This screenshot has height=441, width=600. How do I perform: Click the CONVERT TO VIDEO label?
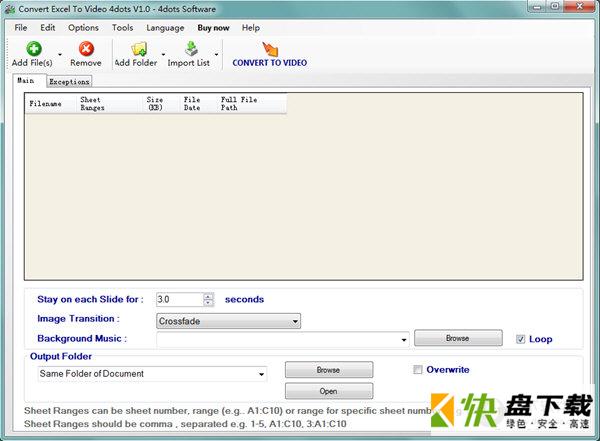(270, 63)
